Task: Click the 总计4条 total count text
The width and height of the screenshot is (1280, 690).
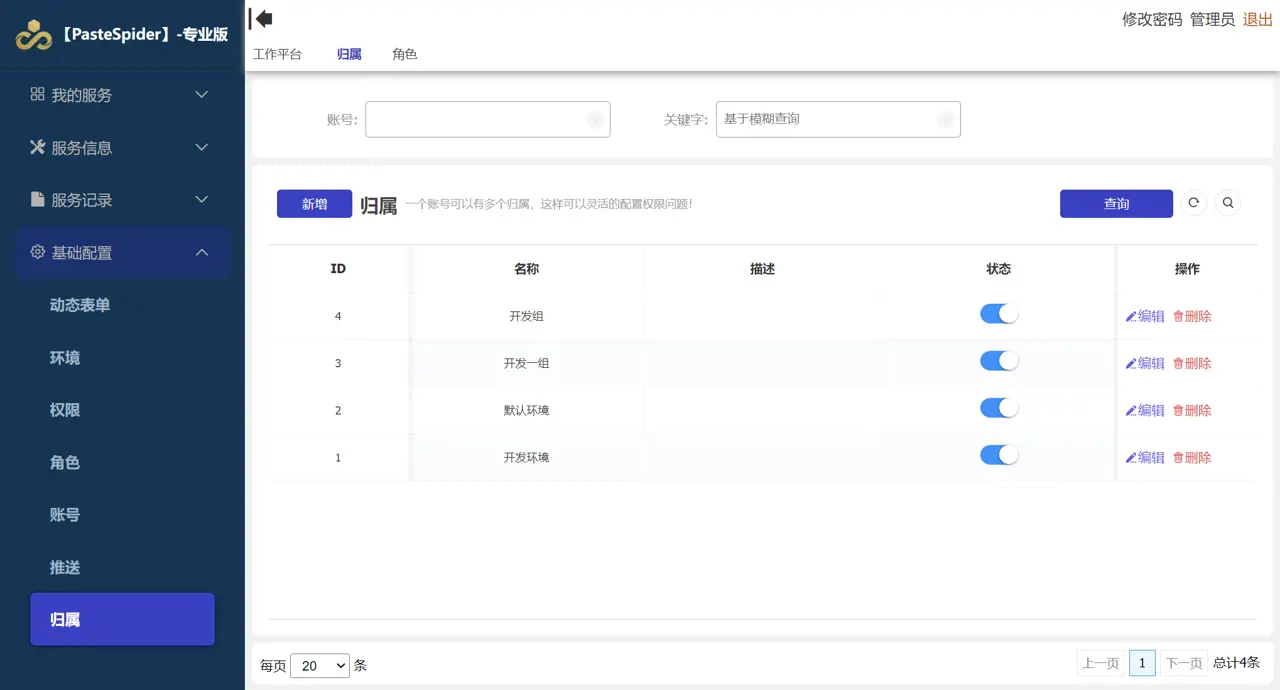Action: (1236, 663)
